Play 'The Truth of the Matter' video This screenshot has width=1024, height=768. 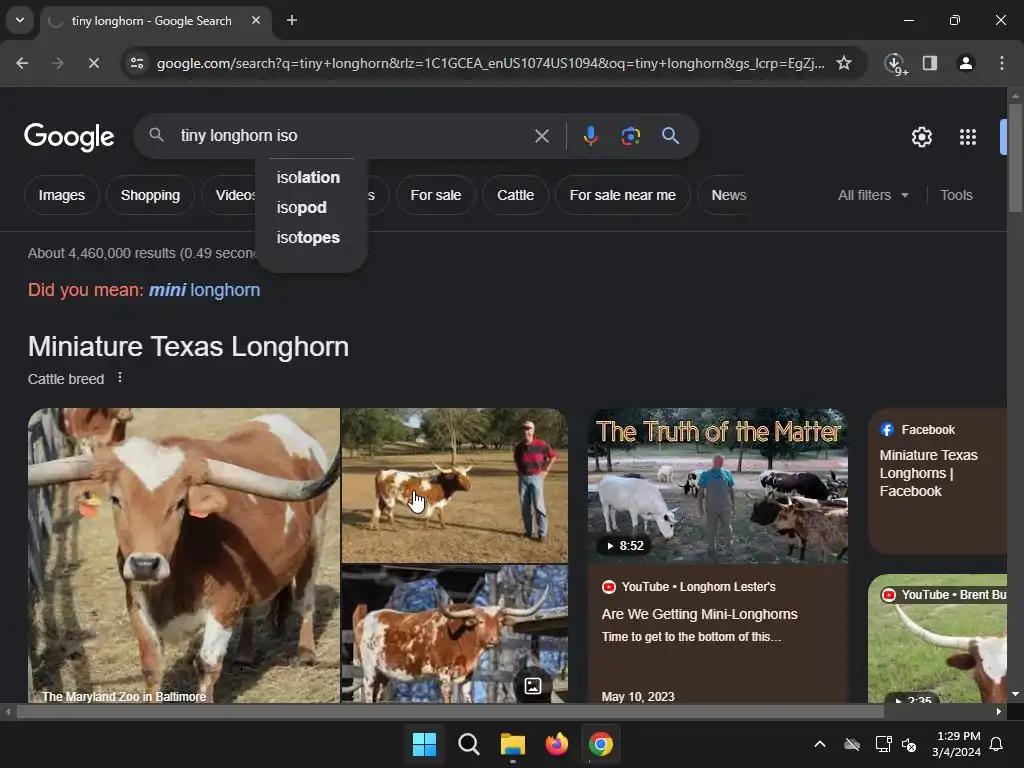click(718, 485)
